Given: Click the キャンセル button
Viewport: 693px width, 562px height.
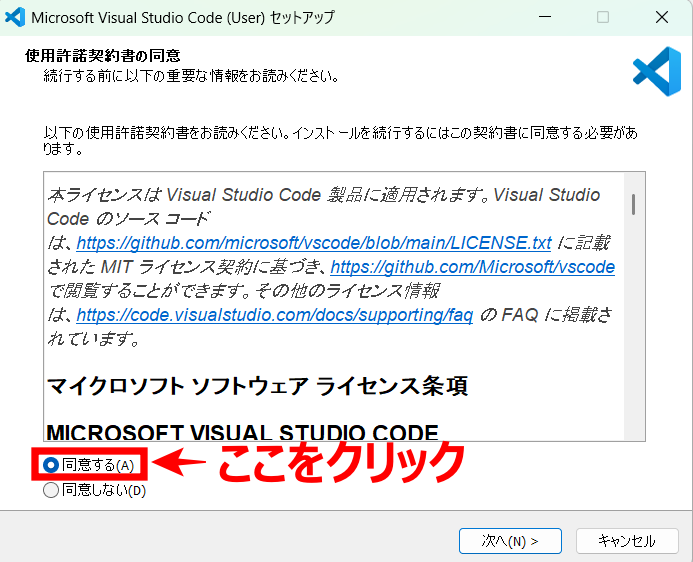Looking at the screenshot, I should pos(627,541).
